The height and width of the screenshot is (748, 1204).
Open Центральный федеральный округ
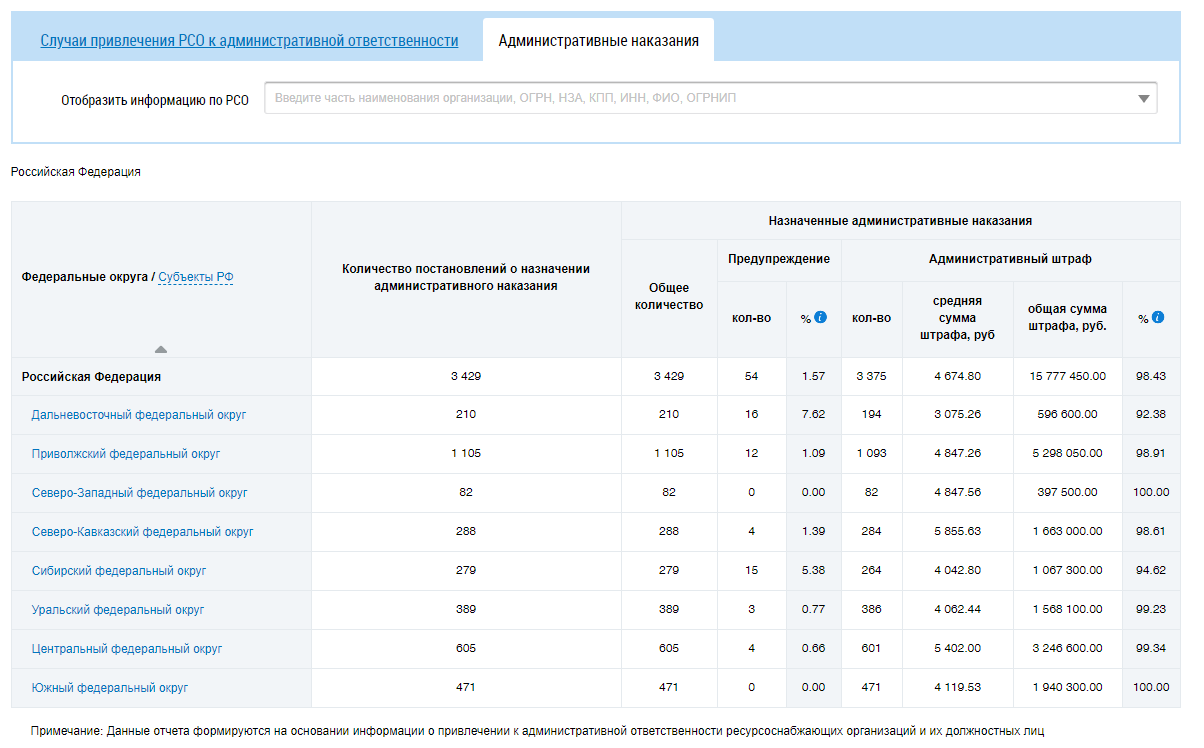click(x=127, y=649)
